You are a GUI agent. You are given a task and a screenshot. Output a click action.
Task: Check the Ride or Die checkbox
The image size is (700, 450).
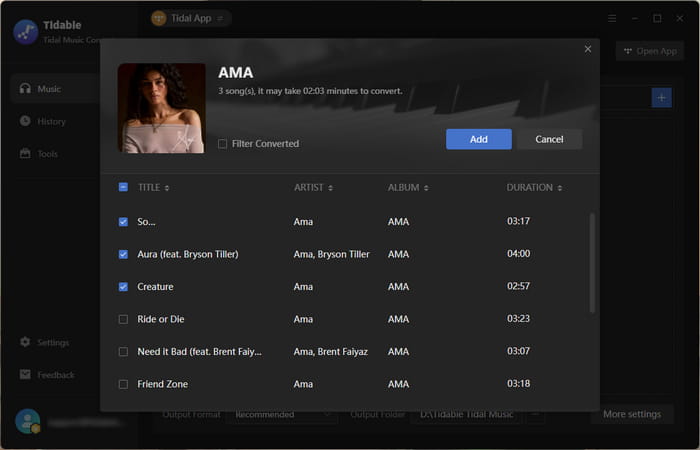[x=123, y=319]
